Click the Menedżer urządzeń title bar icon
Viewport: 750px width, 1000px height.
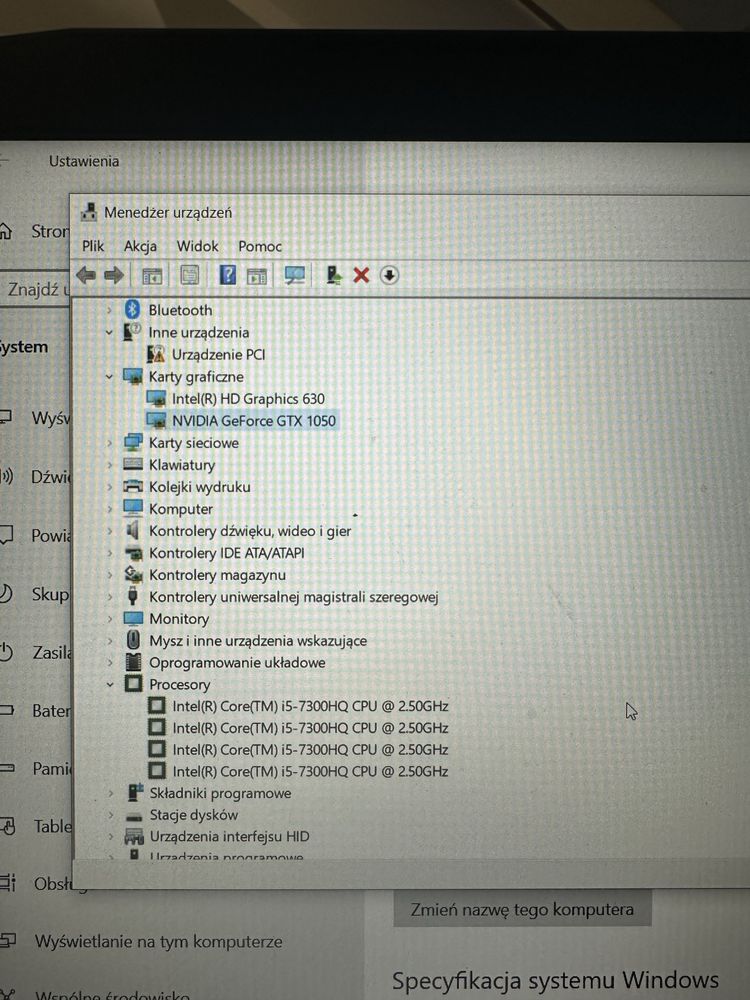(x=89, y=212)
